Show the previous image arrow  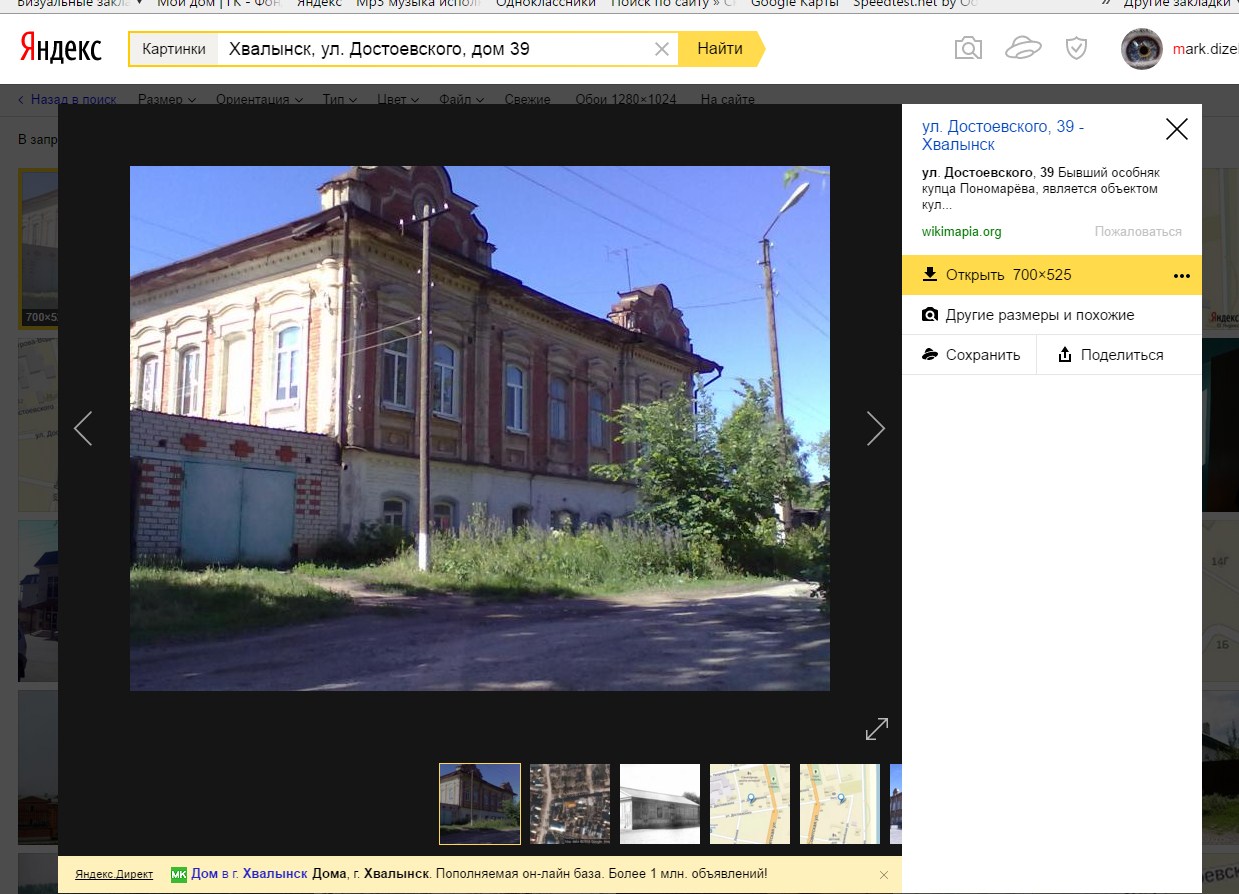tap(83, 428)
